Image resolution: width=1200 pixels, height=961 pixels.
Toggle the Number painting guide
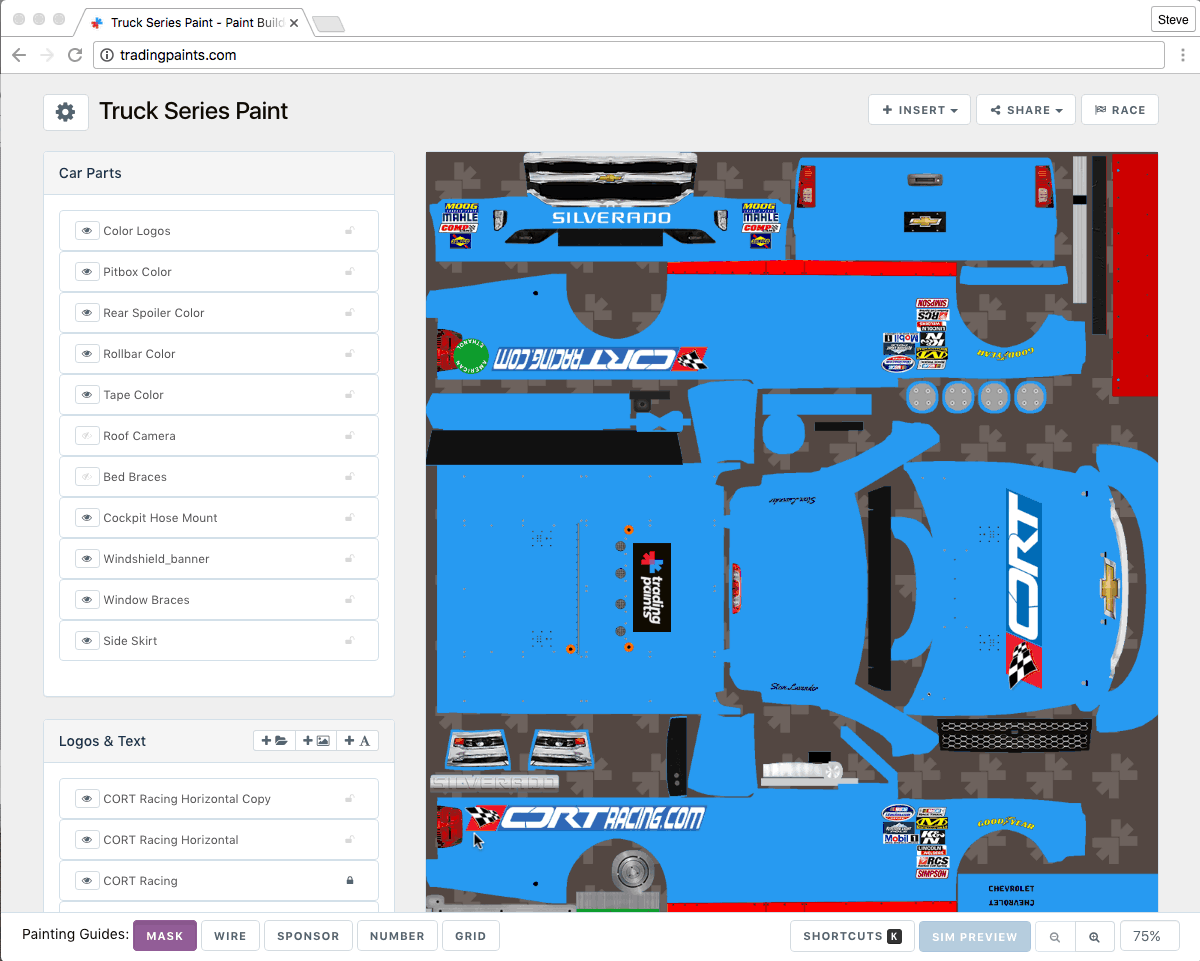pos(397,936)
